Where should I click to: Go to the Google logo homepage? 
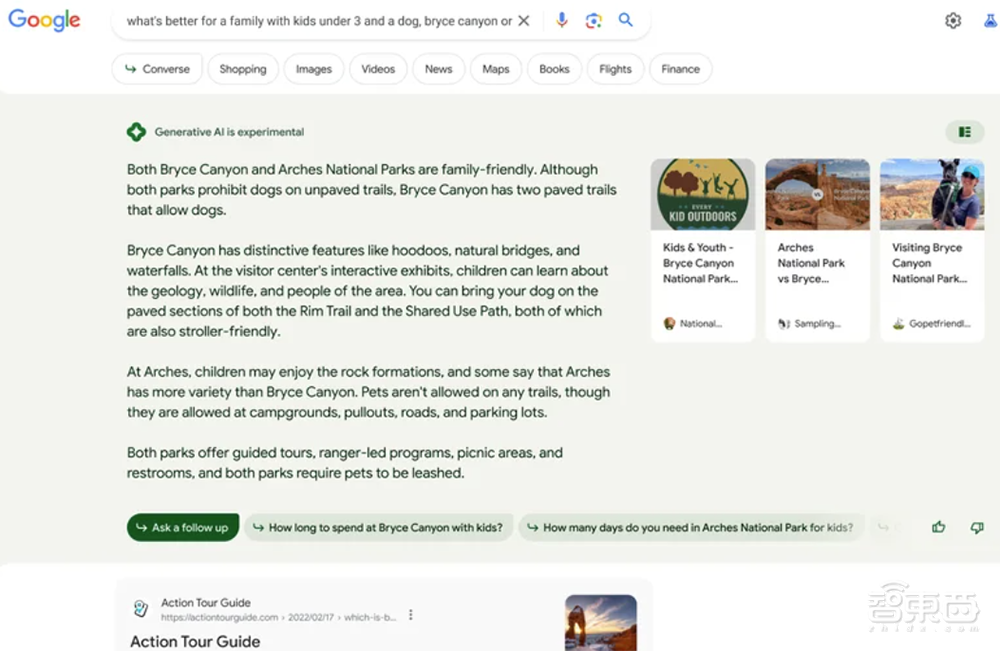(44, 21)
